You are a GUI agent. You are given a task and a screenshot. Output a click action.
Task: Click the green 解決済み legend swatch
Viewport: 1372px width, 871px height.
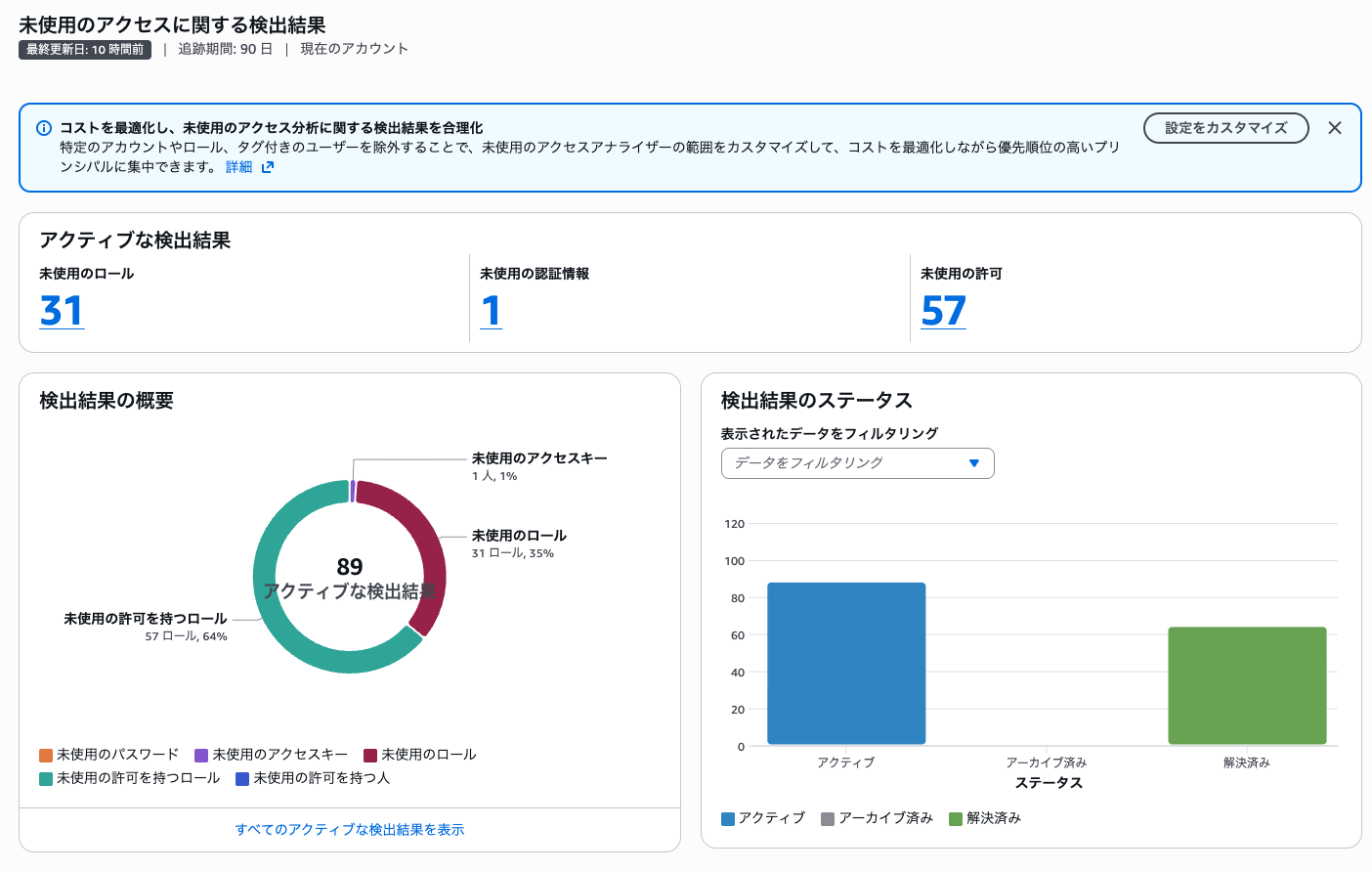(956, 818)
